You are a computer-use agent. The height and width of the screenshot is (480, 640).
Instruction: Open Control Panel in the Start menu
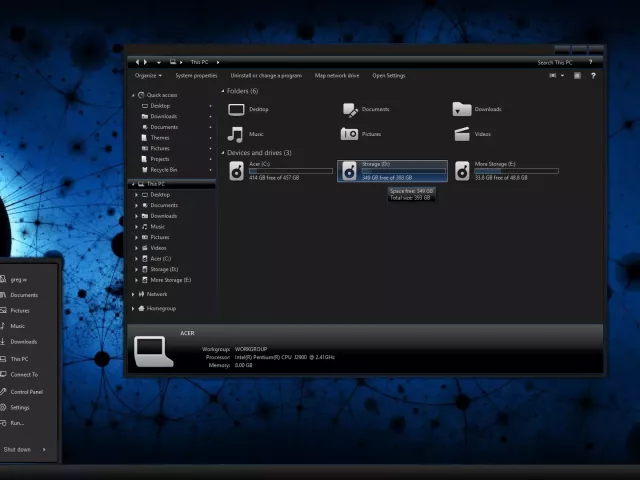click(x=27, y=392)
